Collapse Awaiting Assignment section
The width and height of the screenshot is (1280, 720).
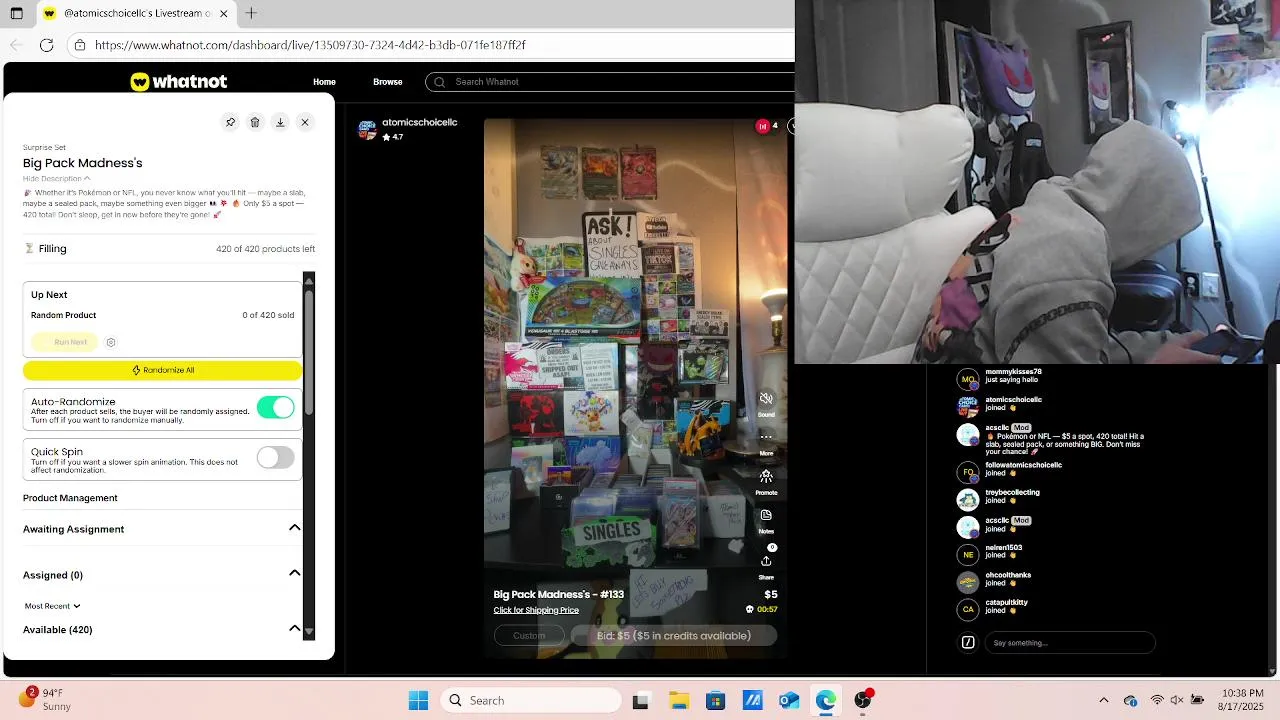point(294,528)
